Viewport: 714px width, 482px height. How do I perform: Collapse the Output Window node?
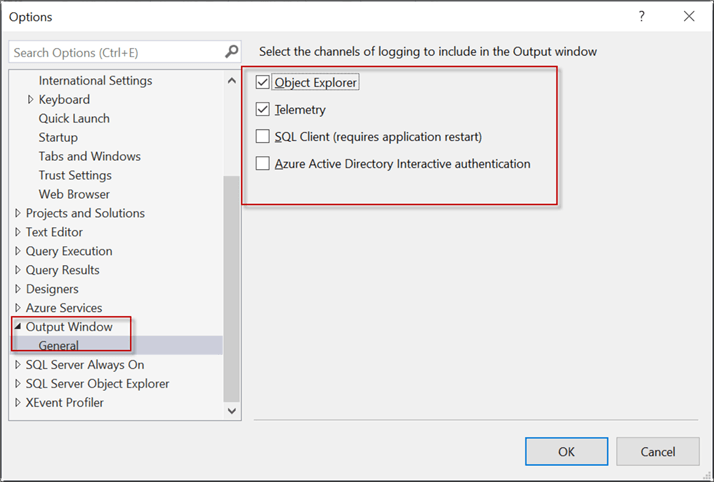point(18,327)
